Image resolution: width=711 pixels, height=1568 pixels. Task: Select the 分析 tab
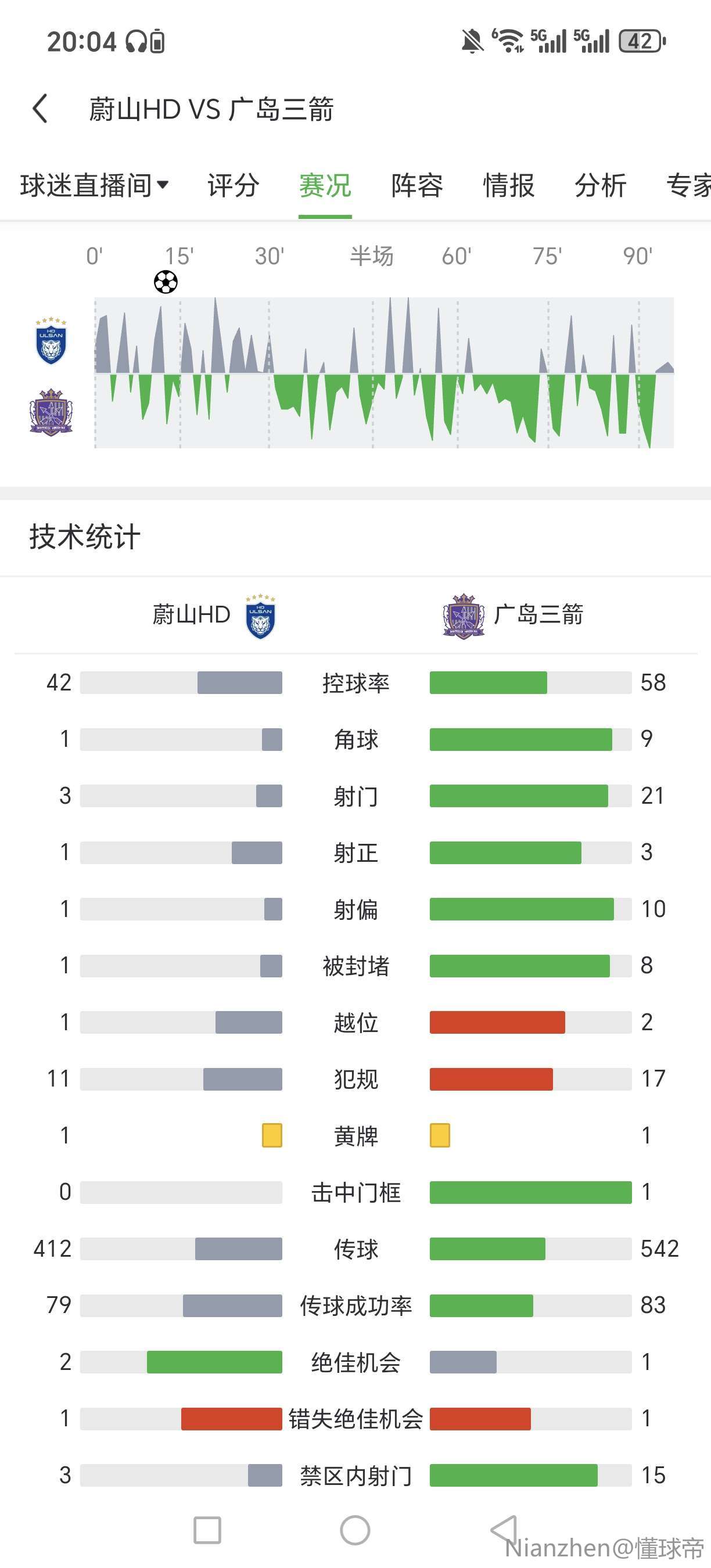coord(601,185)
